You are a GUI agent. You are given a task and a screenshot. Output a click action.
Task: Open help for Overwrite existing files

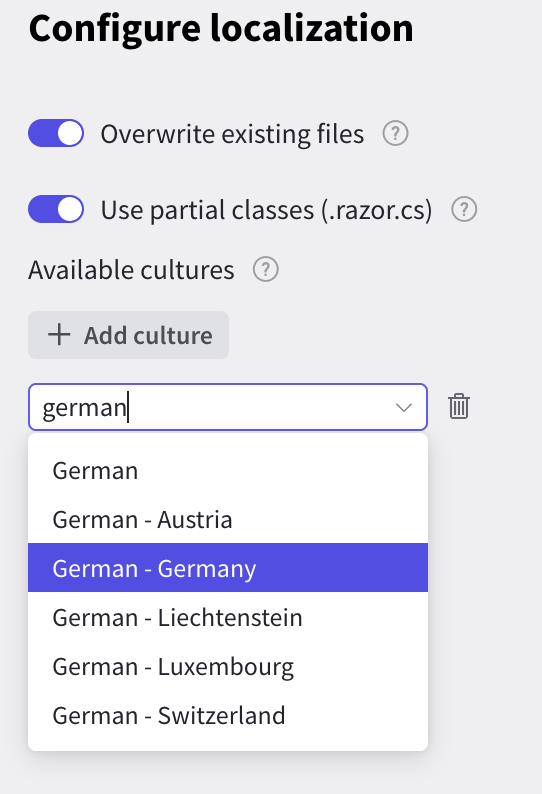tap(395, 134)
